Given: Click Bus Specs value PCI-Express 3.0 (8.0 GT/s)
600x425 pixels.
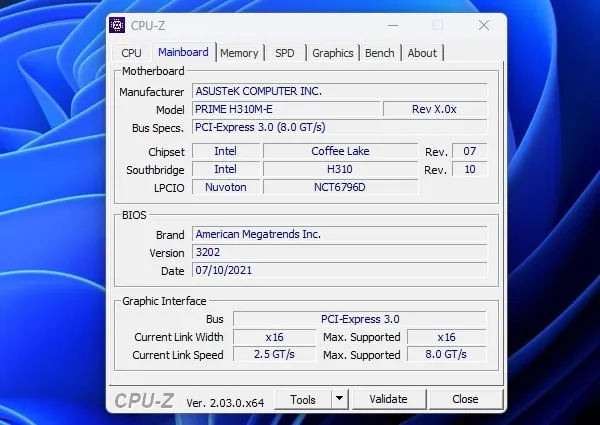Looking at the screenshot, I should [339, 127].
